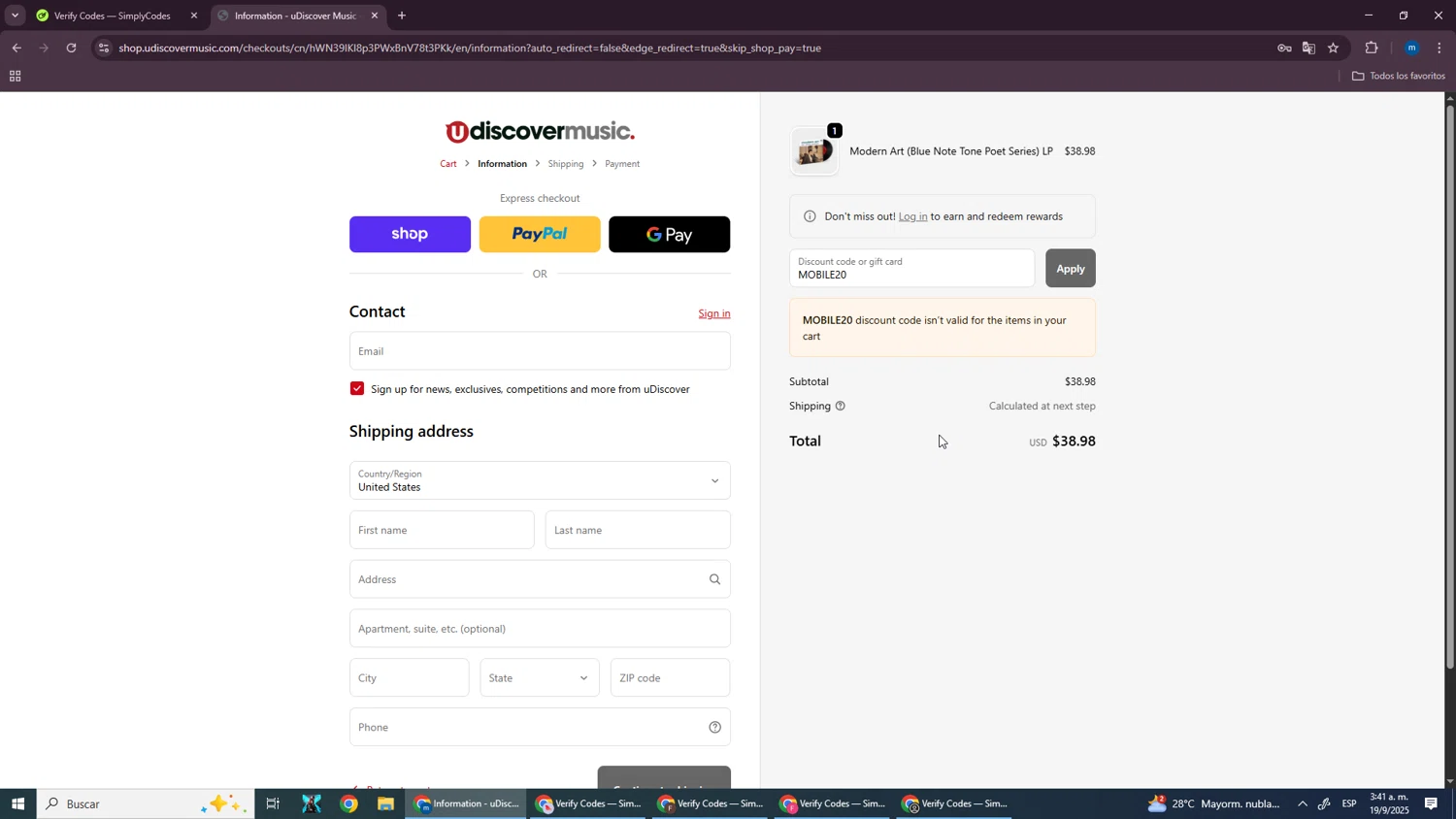
Task: Show hidden system tray icons
Action: tap(1303, 803)
